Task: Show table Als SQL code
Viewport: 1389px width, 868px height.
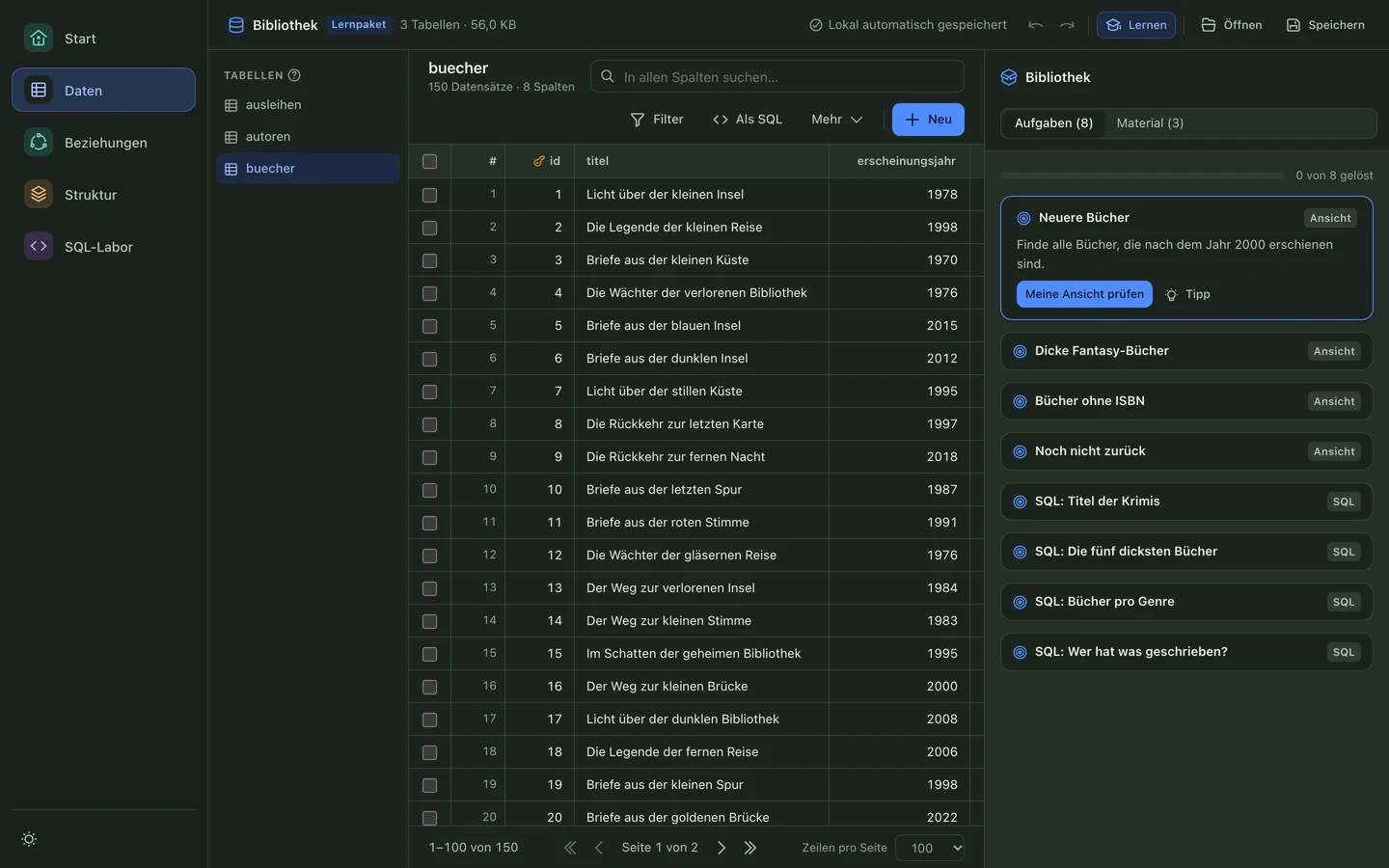Action: tap(748, 120)
